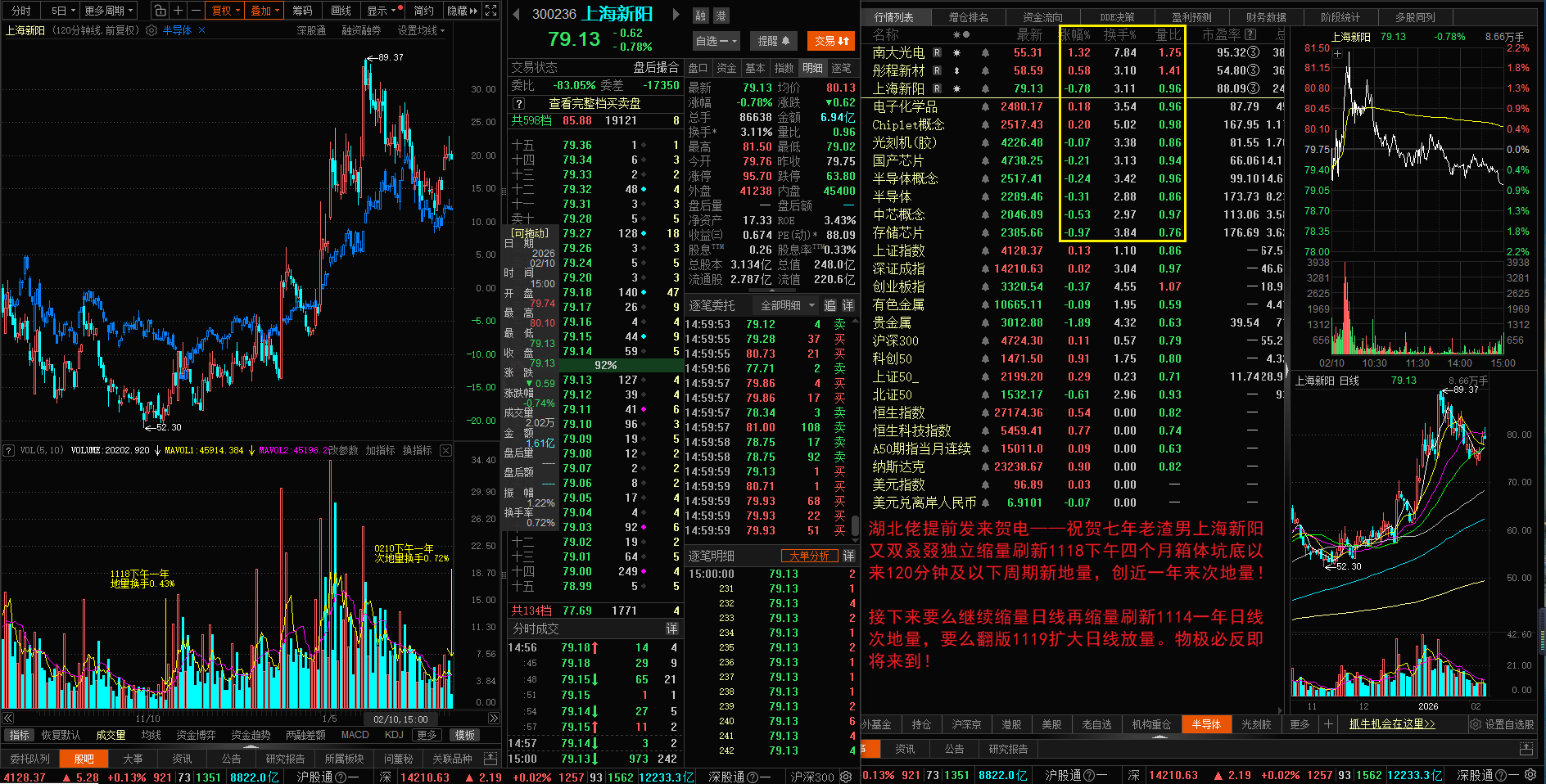
Task: Select the 研究报告 tab in bottom-left panel
Action: pos(285,759)
